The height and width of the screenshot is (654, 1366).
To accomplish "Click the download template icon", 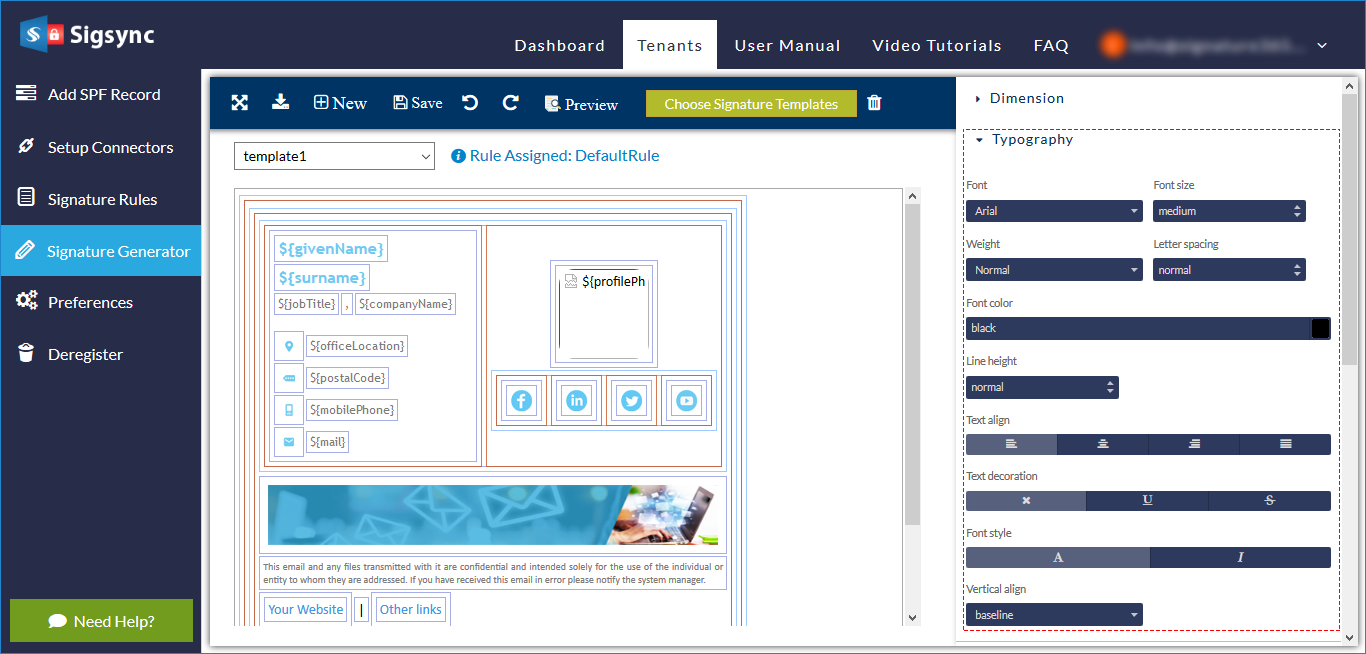I will [x=281, y=102].
